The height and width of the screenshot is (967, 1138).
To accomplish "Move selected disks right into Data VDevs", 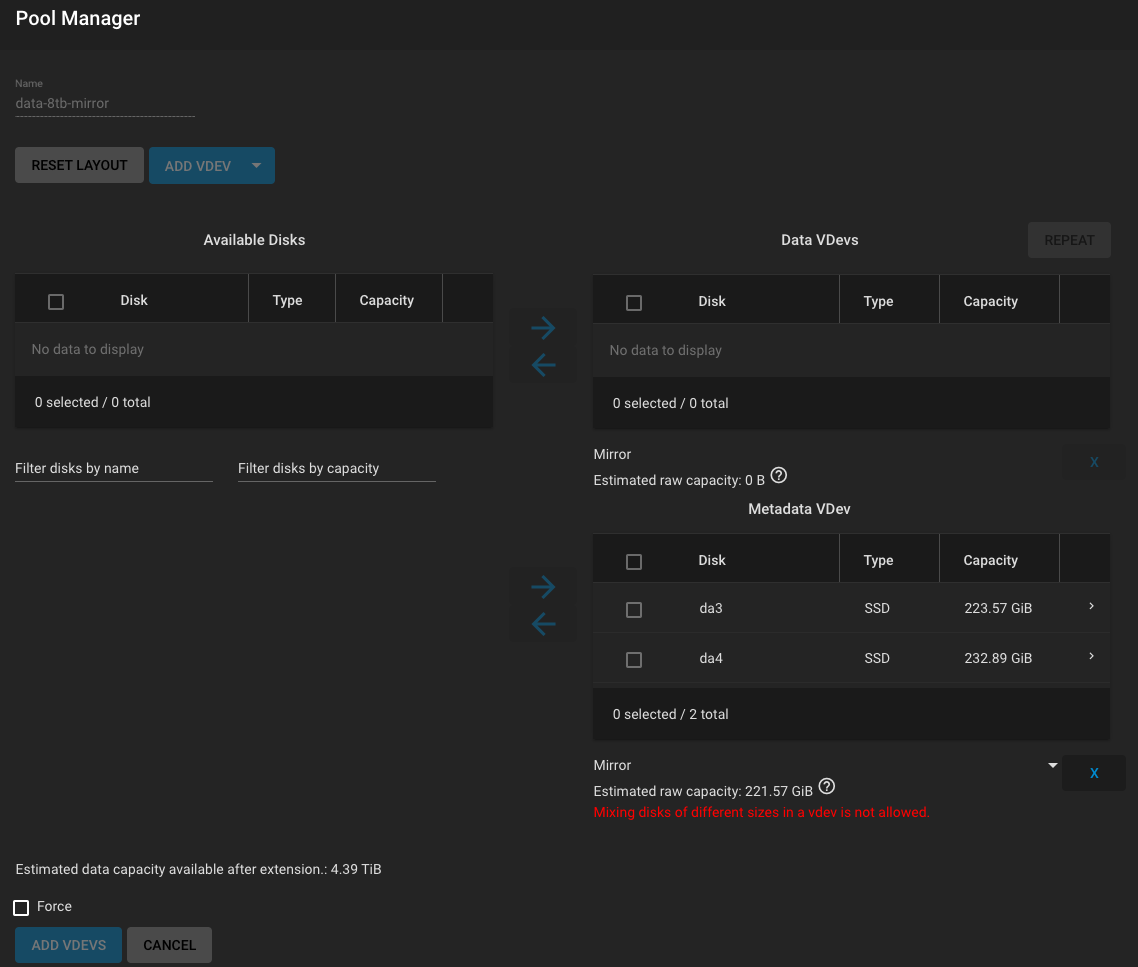I will 543,327.
